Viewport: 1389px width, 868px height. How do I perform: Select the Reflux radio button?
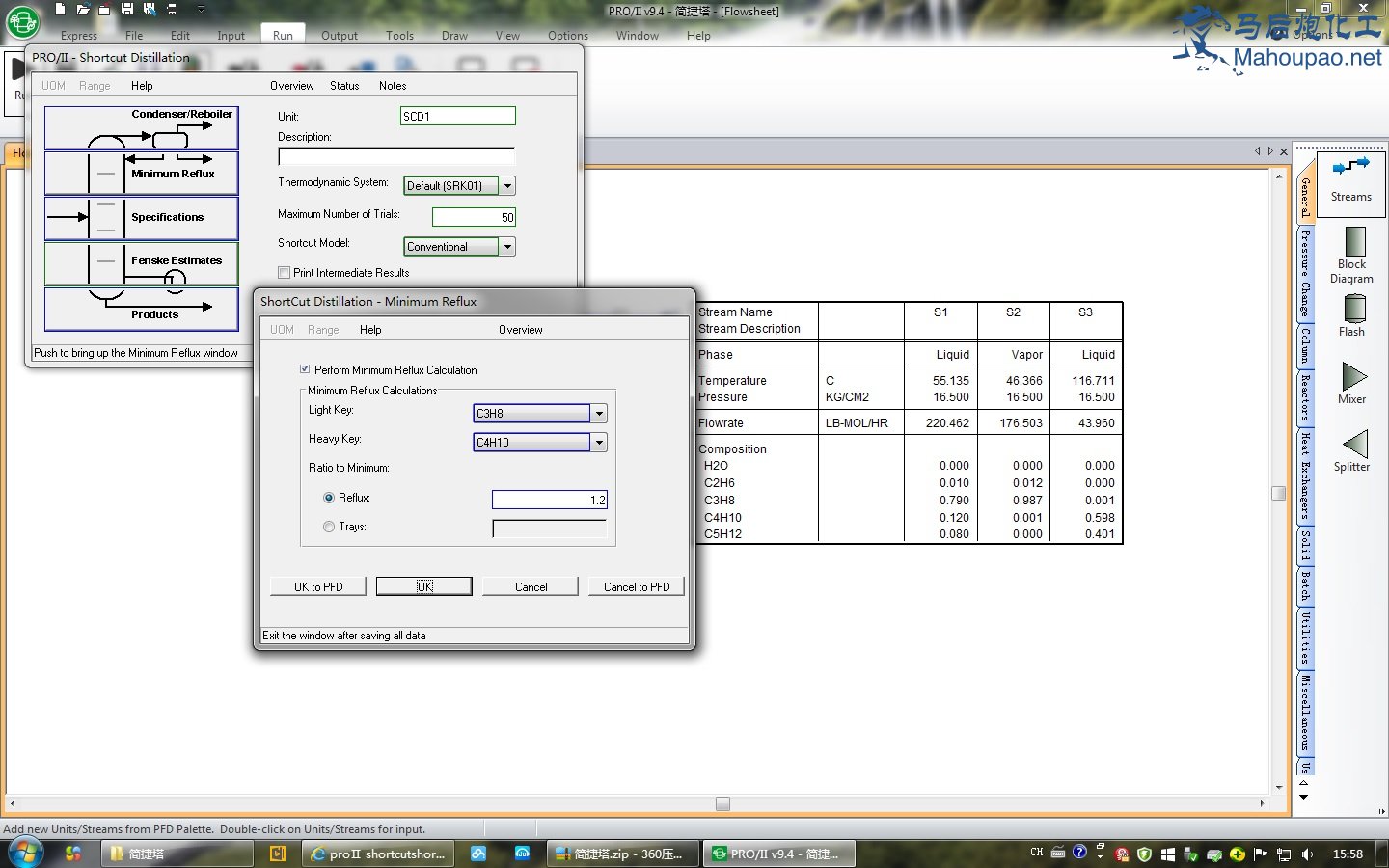(x=329, y=498)
